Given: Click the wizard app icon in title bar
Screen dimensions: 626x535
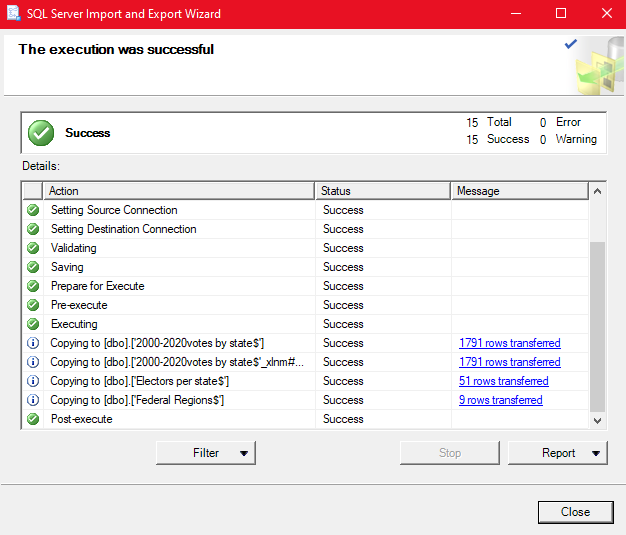Looking at the screenshot, I should point(14,13).
